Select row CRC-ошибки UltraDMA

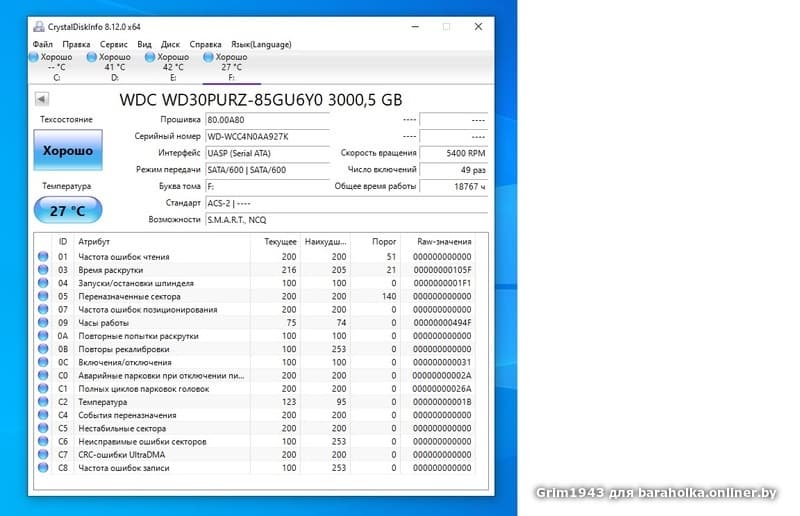tap(255, 454)
